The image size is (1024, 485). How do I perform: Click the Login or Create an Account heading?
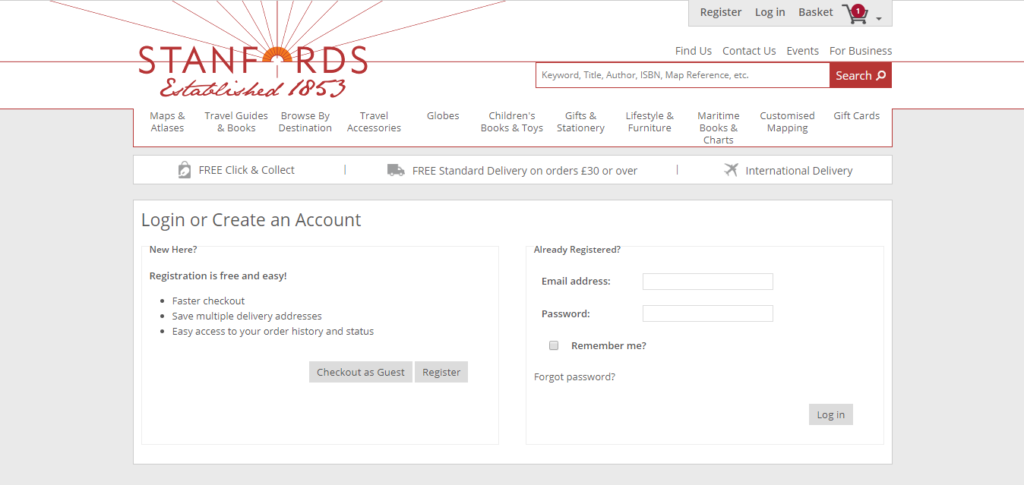coord(251,220)
